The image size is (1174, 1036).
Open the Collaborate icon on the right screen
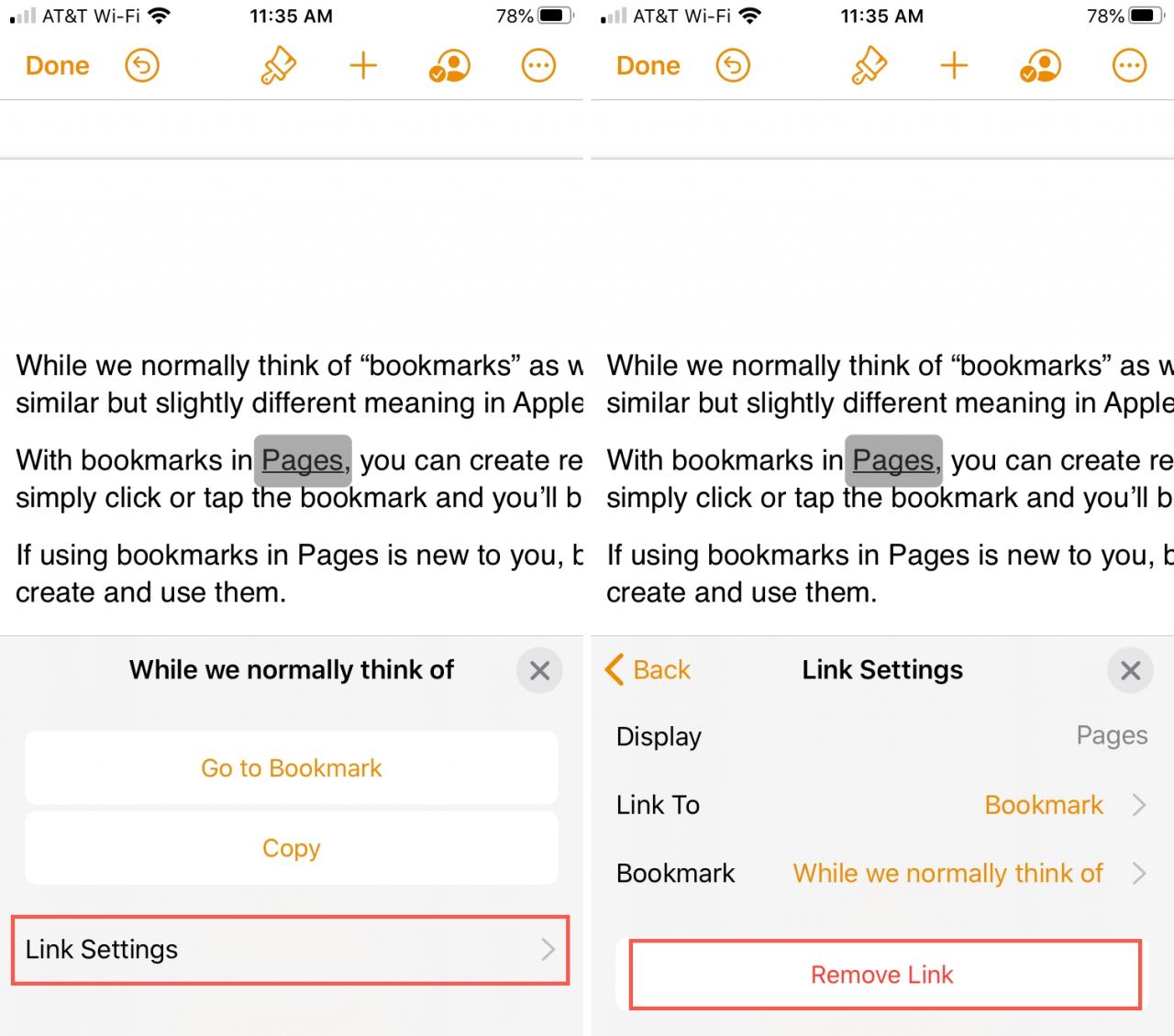1040,66
